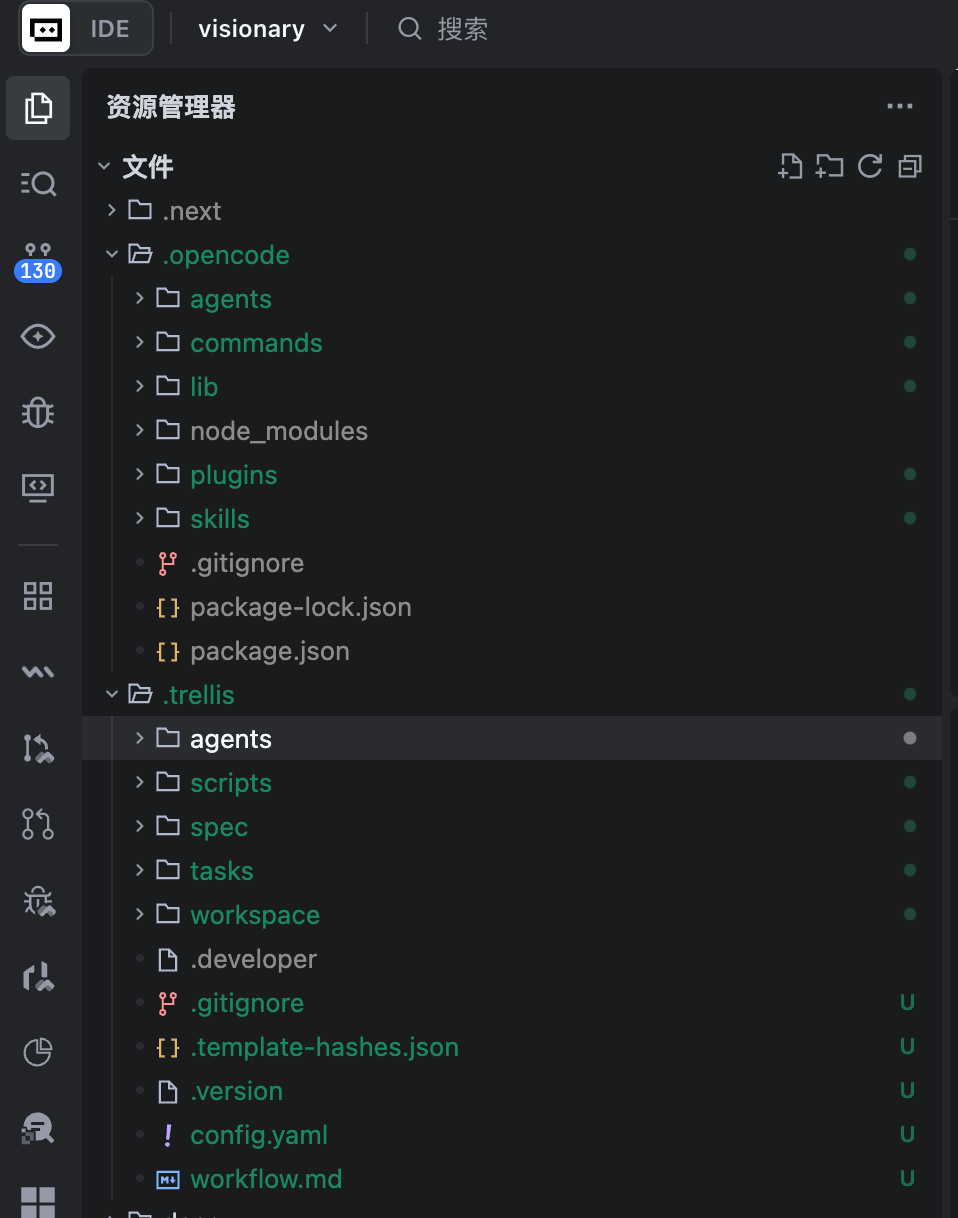Collapse all folders in explorer
This screenshot has height=1218, width=958.
[x=910, y=166]
